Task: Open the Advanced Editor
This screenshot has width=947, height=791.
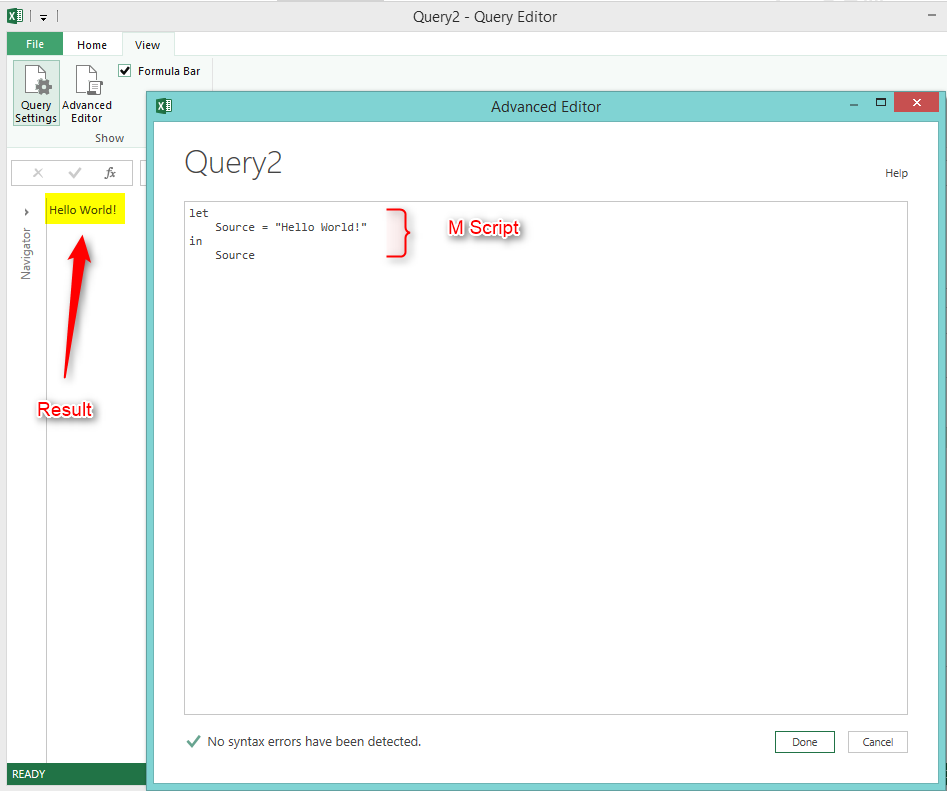Action: 86,93
